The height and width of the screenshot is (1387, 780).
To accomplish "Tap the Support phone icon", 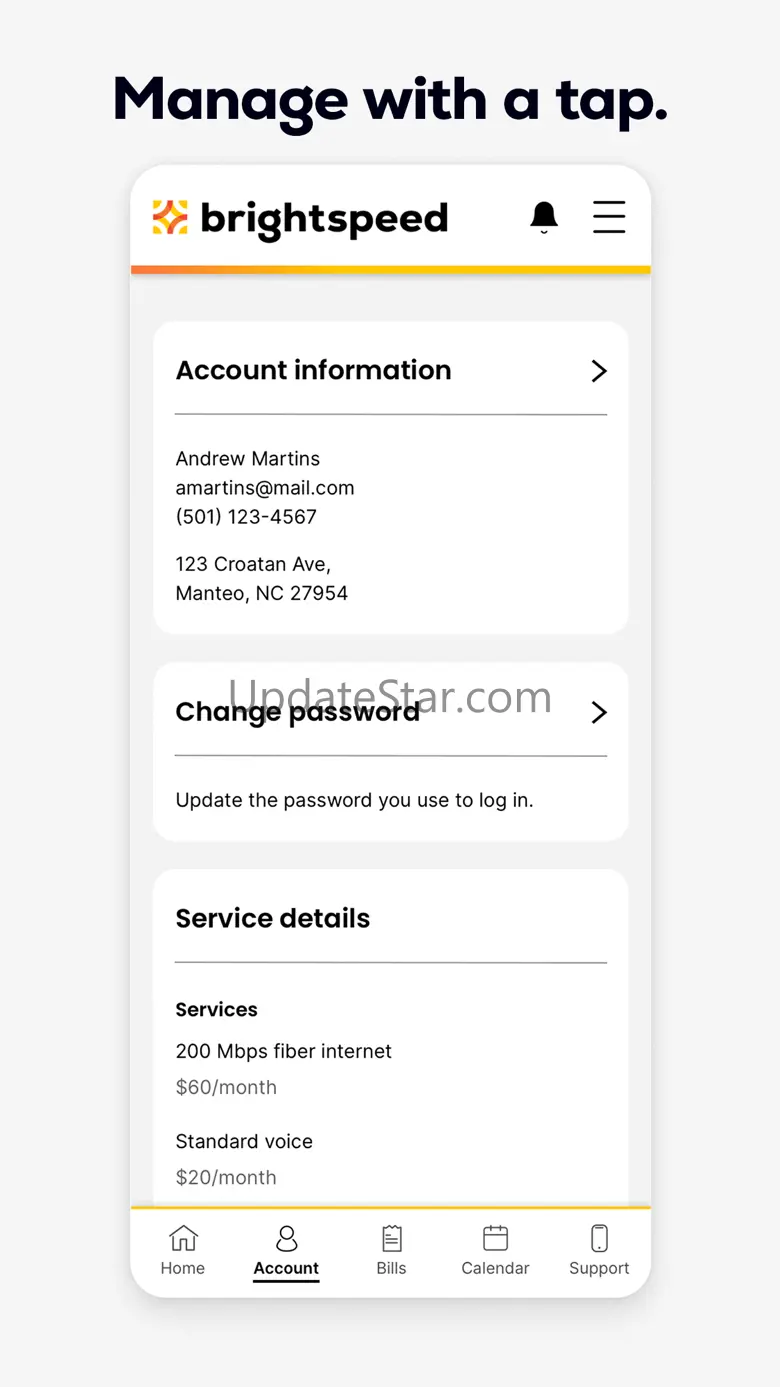I will click(x=599, y=1238).
